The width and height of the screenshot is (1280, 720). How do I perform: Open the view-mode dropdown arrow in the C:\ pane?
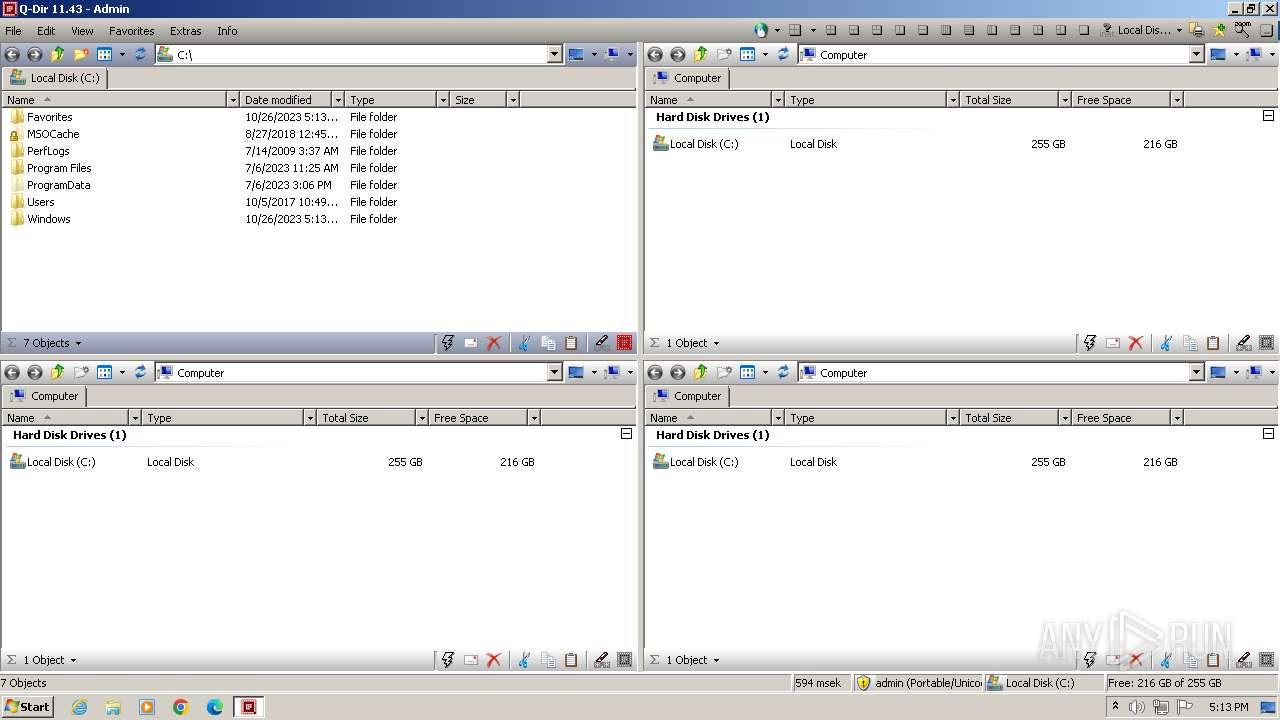[x=122, y=55]
